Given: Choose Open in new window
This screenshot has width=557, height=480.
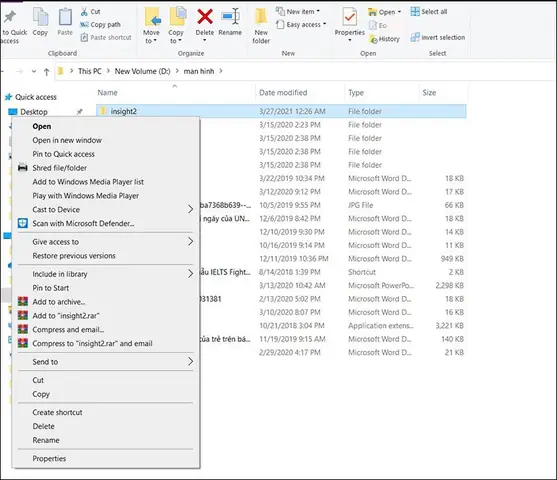Looking at the screenshot, I should pos(67,140).
